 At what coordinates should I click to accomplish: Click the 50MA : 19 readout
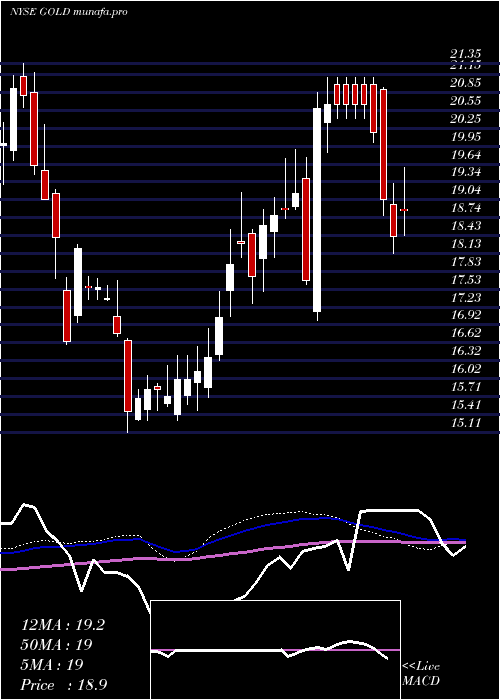57,645
